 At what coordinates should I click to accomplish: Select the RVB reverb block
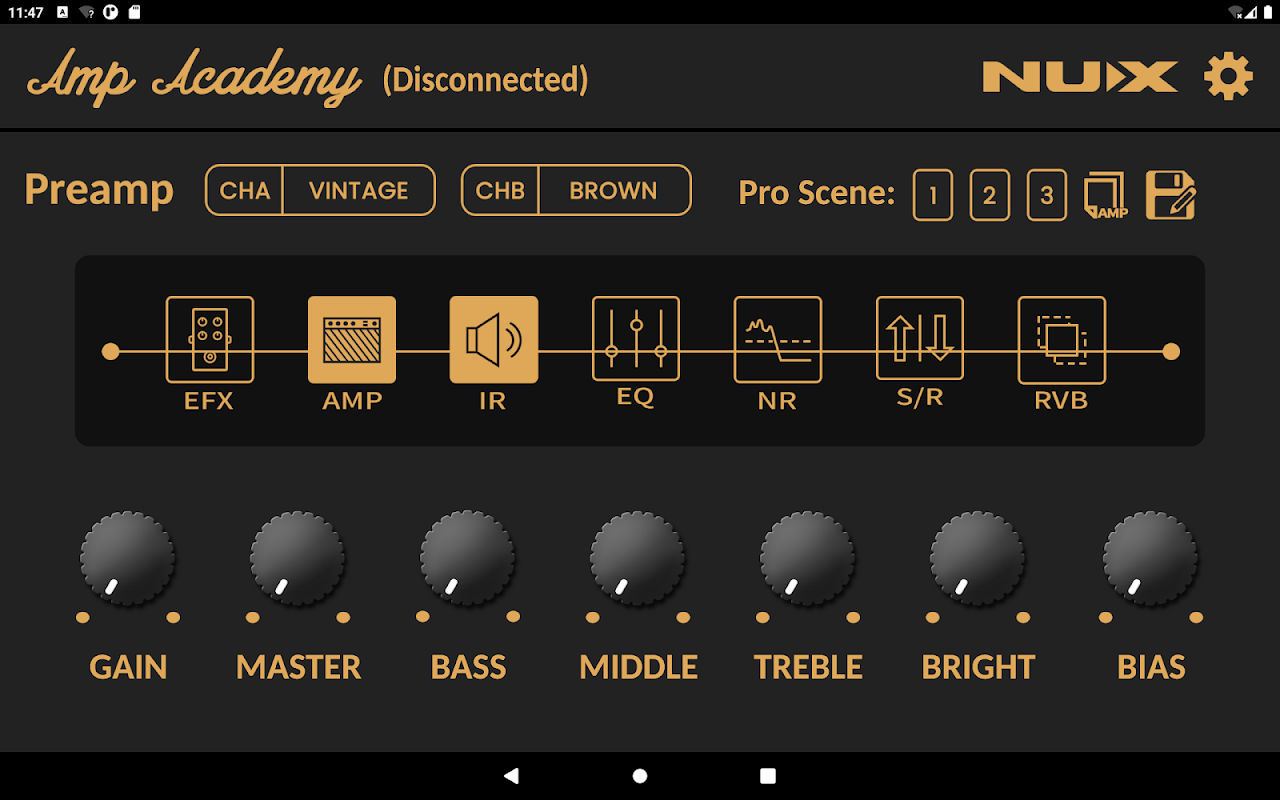click(1062, 340)
